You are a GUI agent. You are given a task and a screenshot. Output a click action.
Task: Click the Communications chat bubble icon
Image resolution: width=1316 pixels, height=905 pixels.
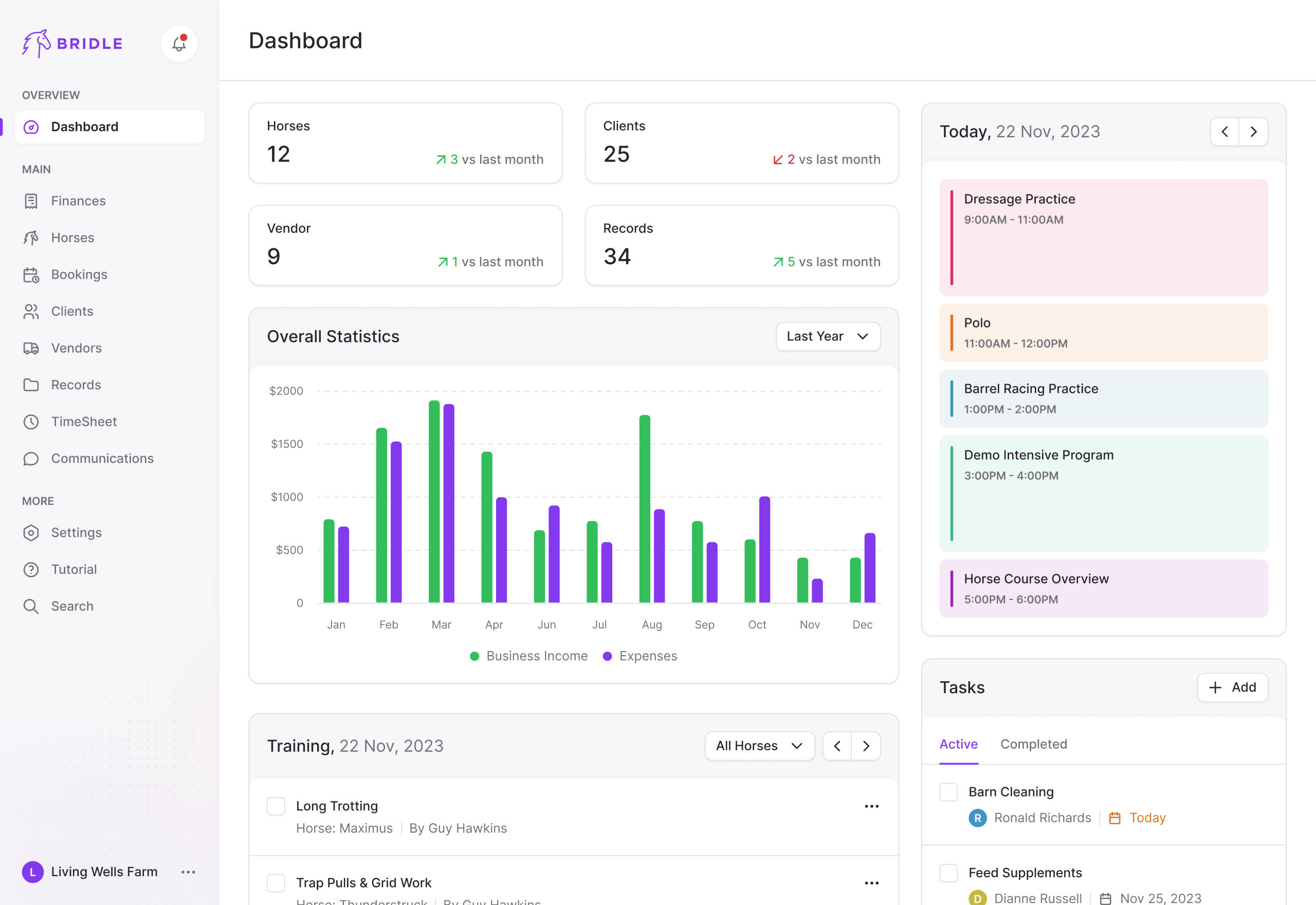(31, 459)
